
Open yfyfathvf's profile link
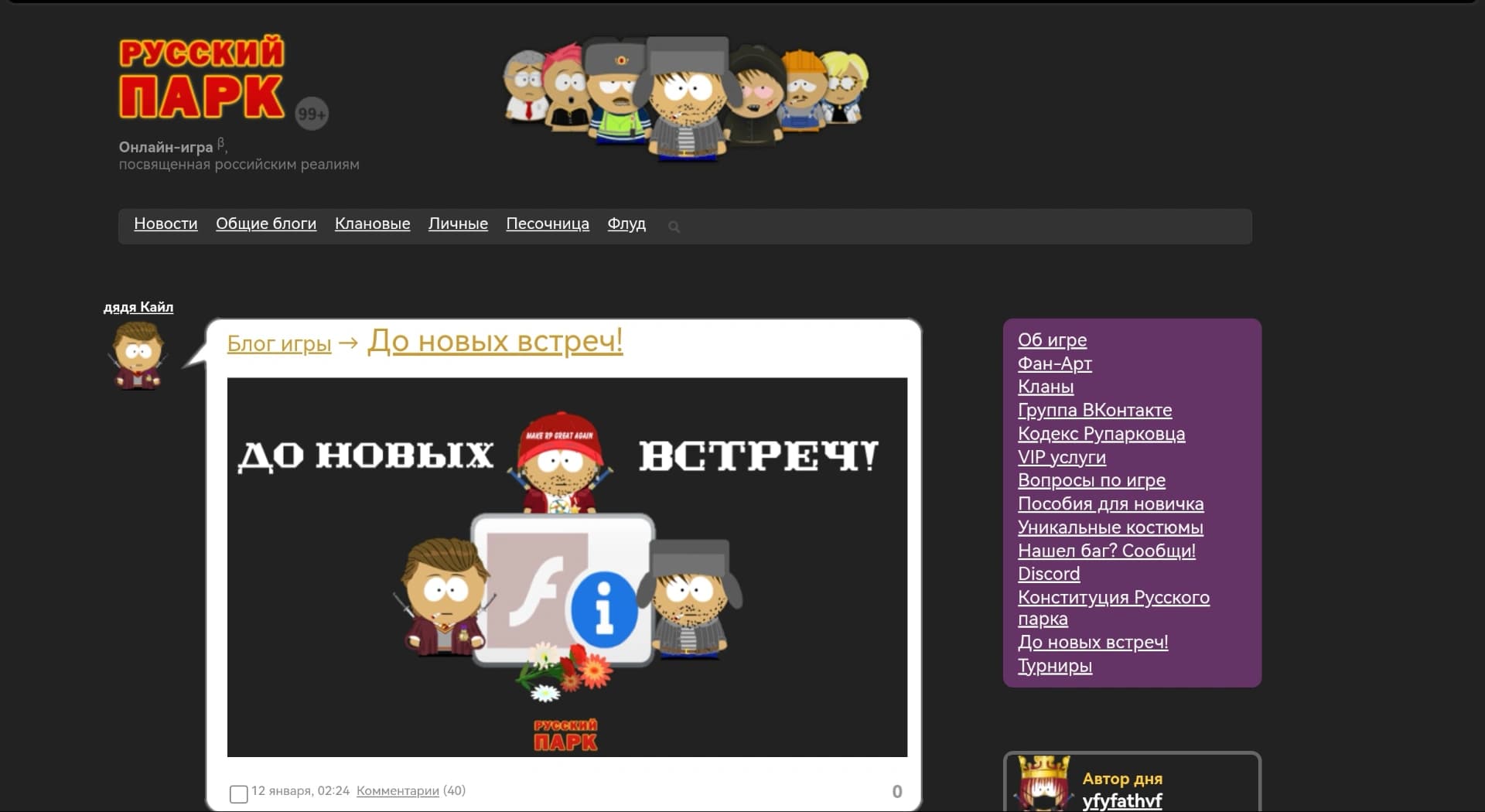point(1122,801)
